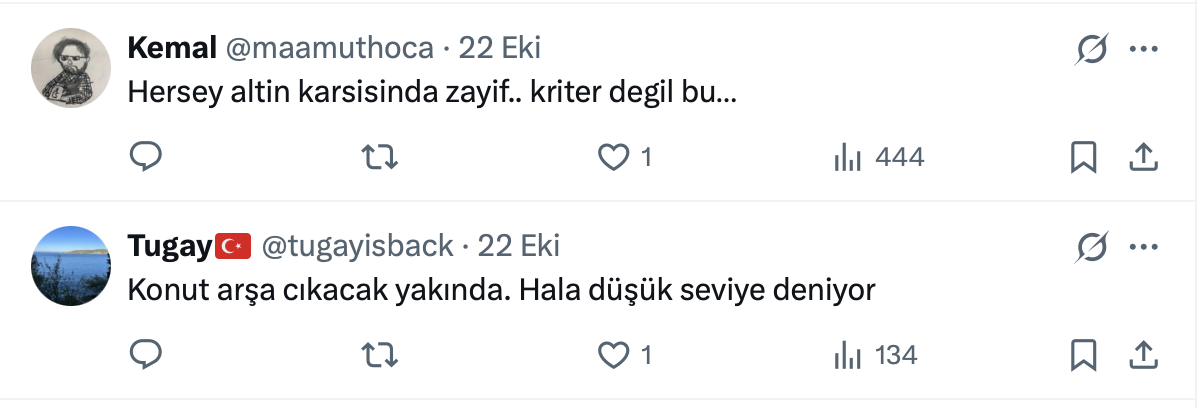Image resolution: width=1202 pixels, height=408 pixels.
Task: Open Tugay's profile avatar
Action: coord(69,265)
